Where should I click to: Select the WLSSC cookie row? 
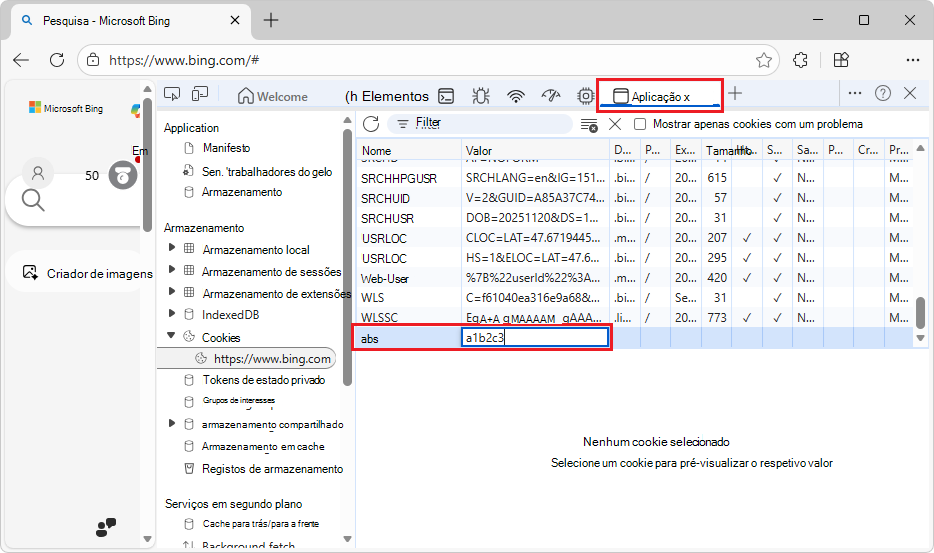[634, 318]
